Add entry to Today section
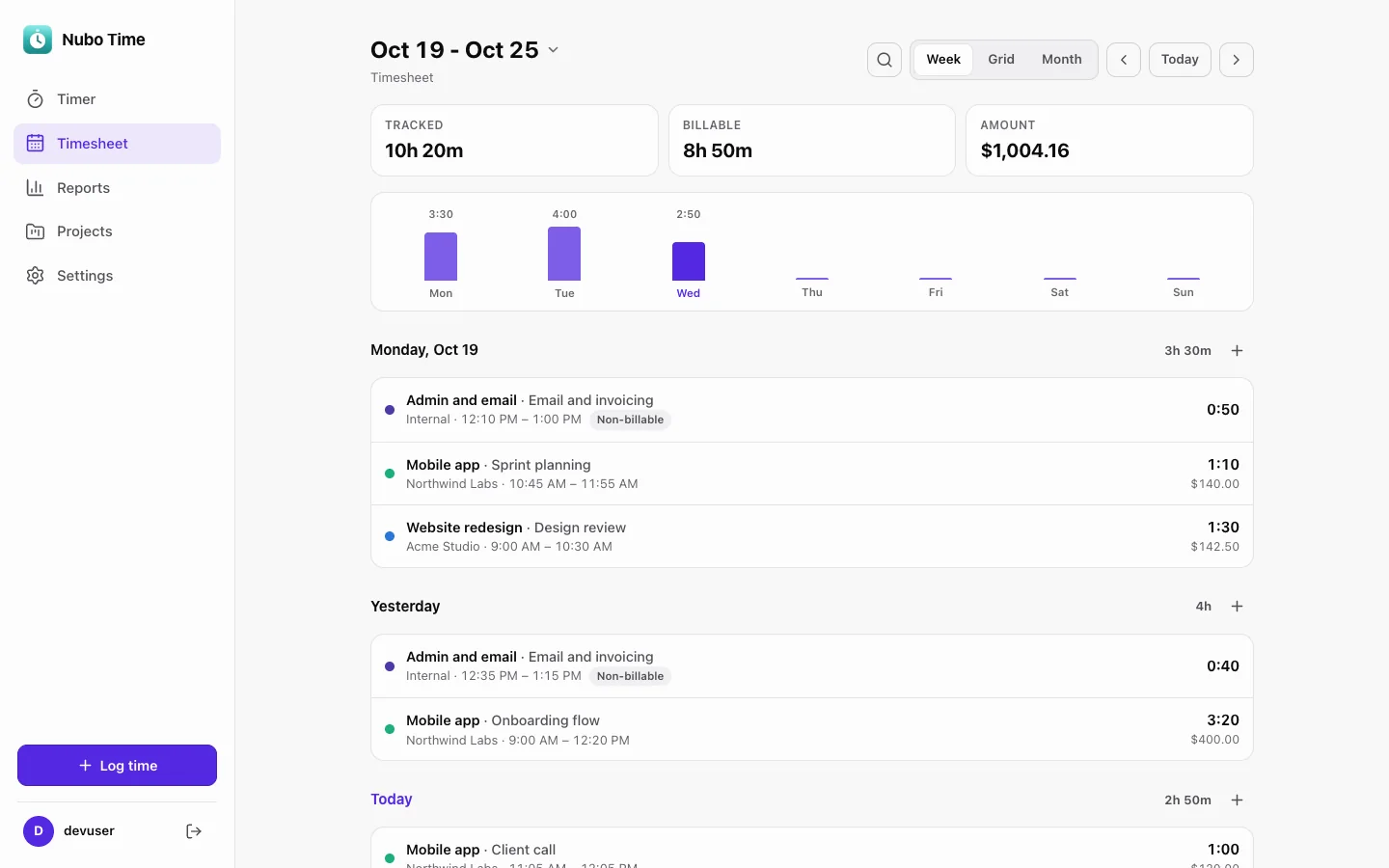This screenshot has height=868, width=1389. click(1238, 800)
